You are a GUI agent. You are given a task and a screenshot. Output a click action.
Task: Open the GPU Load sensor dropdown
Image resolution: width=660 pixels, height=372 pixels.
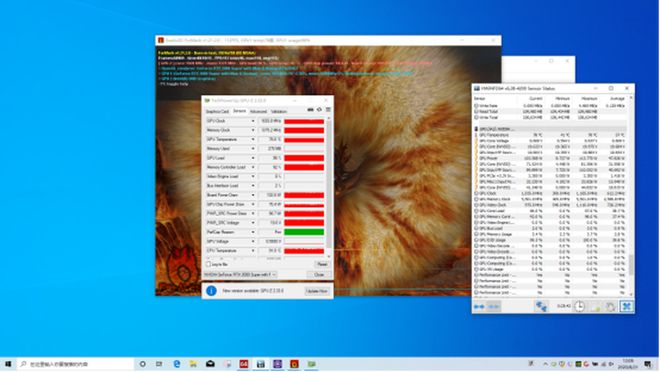pos(253,158)
